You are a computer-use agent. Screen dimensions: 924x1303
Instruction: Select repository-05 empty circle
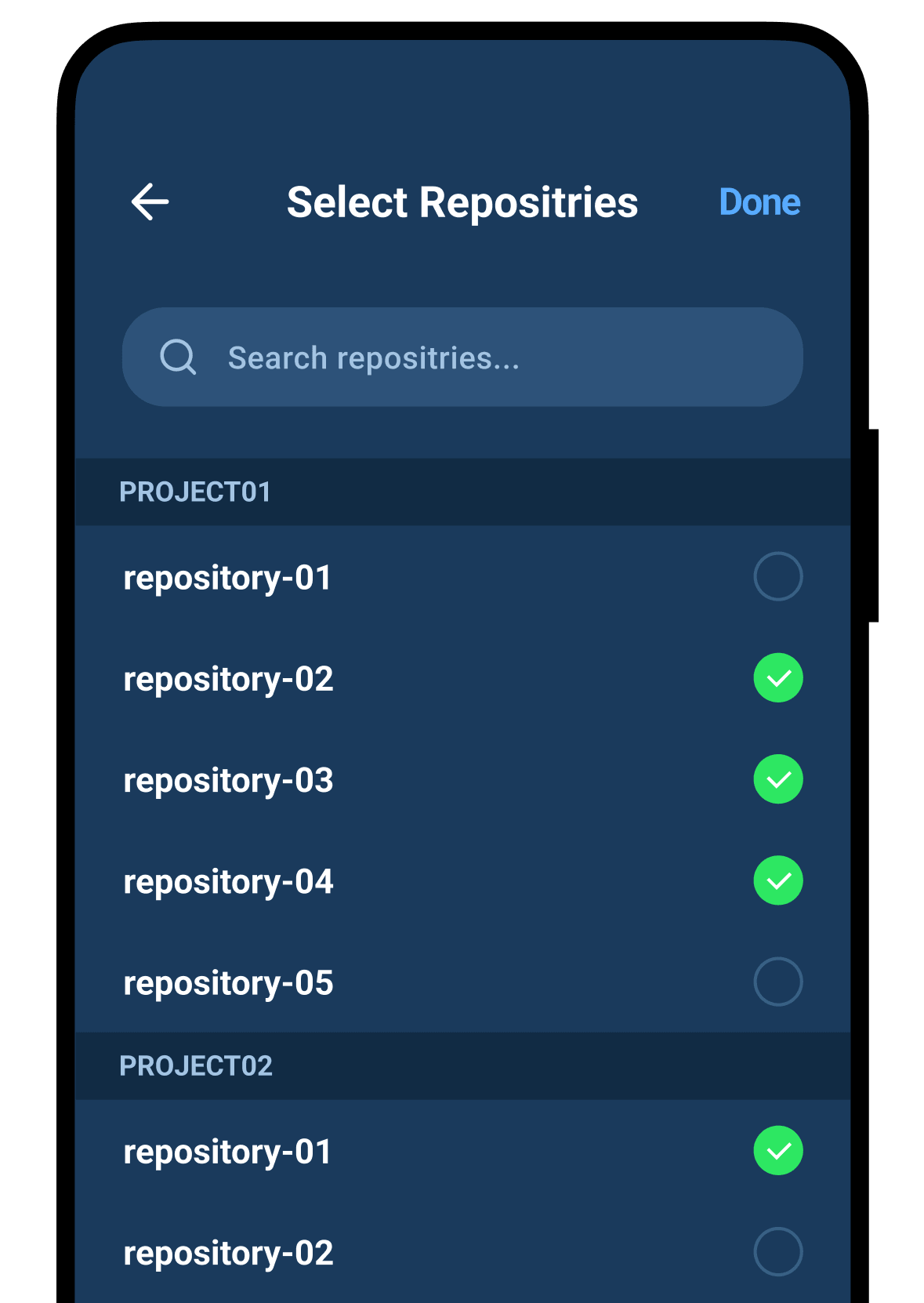[777, 982]
